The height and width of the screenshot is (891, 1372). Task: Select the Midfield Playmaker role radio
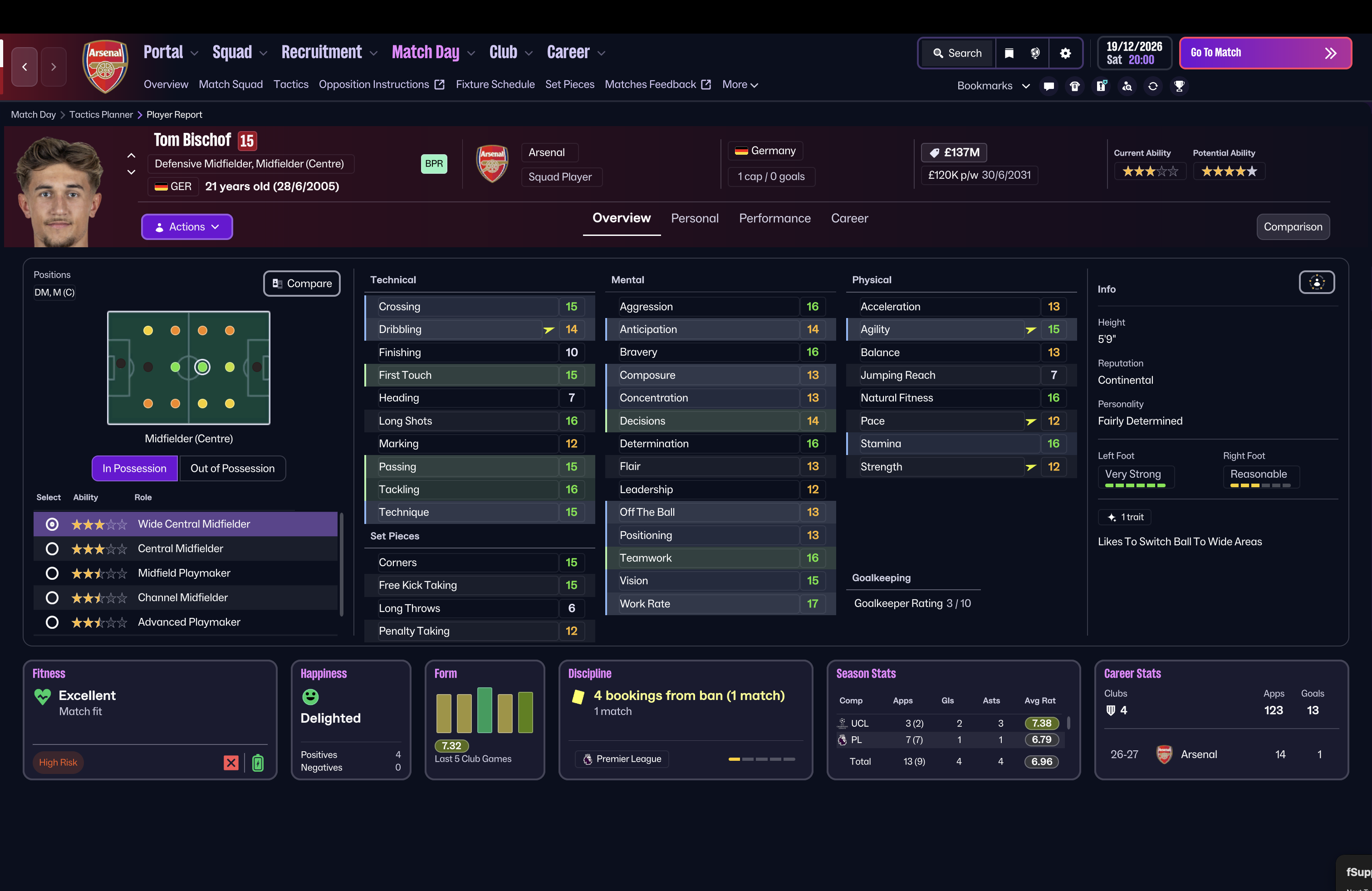[52, 573]
